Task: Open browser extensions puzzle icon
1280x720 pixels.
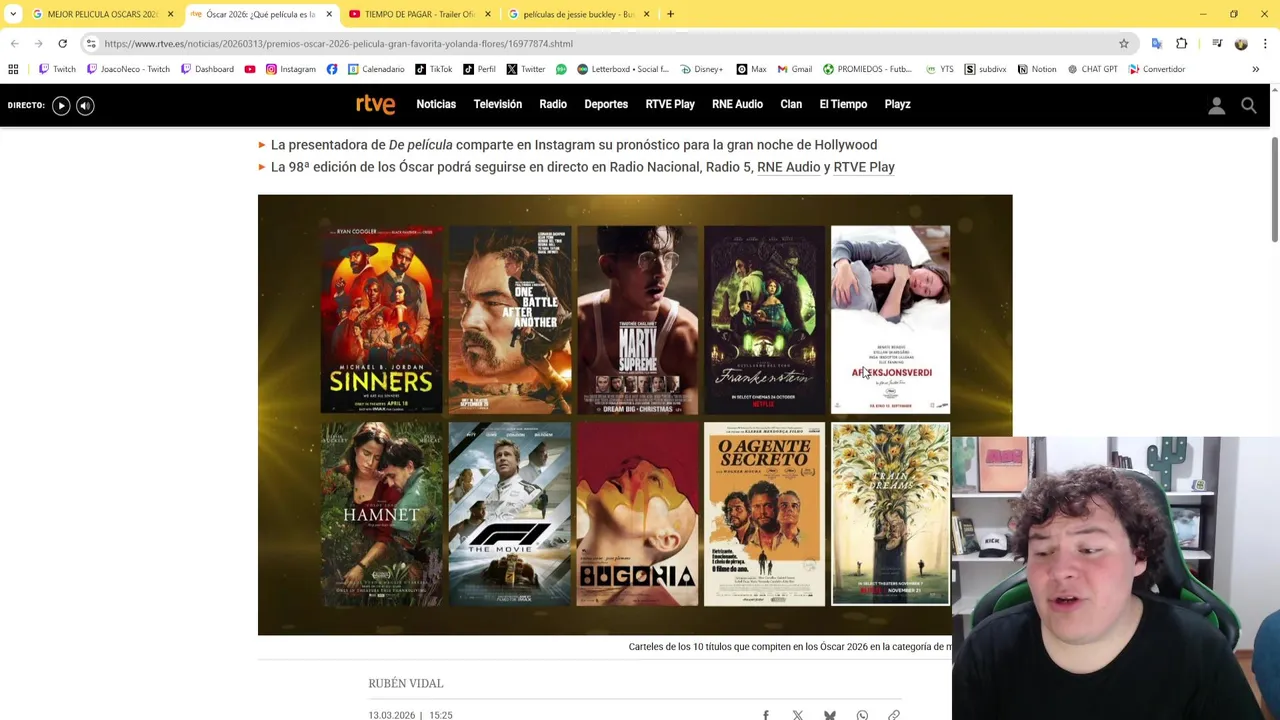Action: tap(1182, 44)
